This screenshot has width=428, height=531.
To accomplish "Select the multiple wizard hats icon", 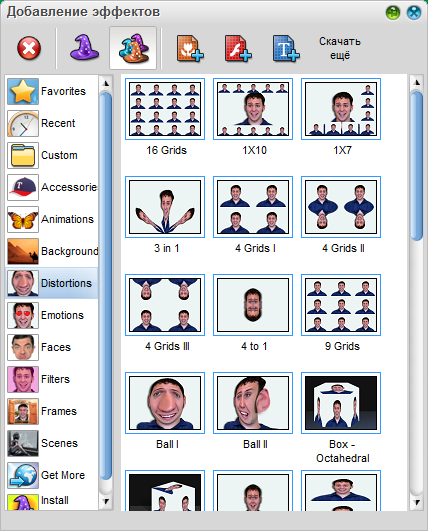I will click(133, 48).
